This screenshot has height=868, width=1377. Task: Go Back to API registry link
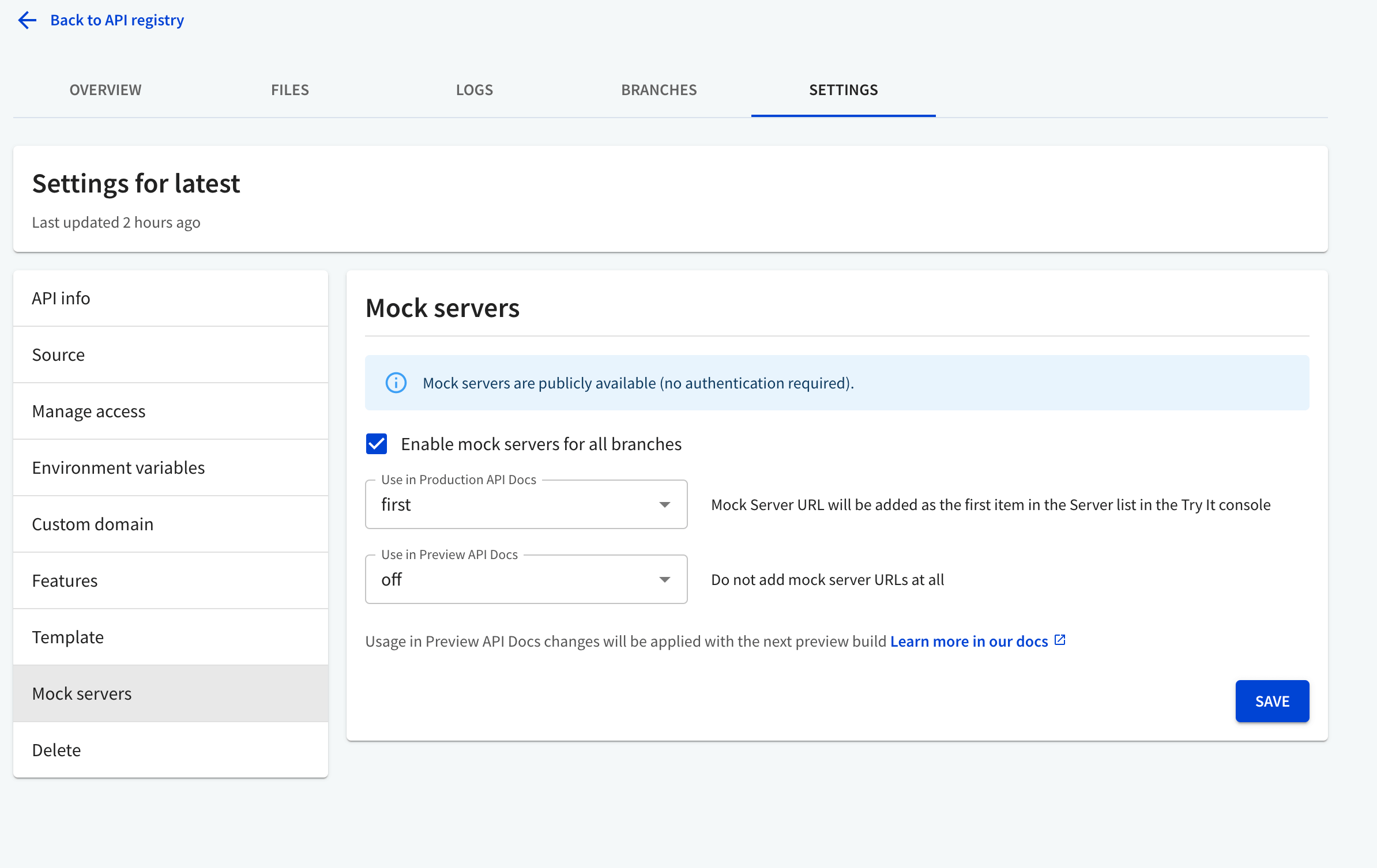117,20
